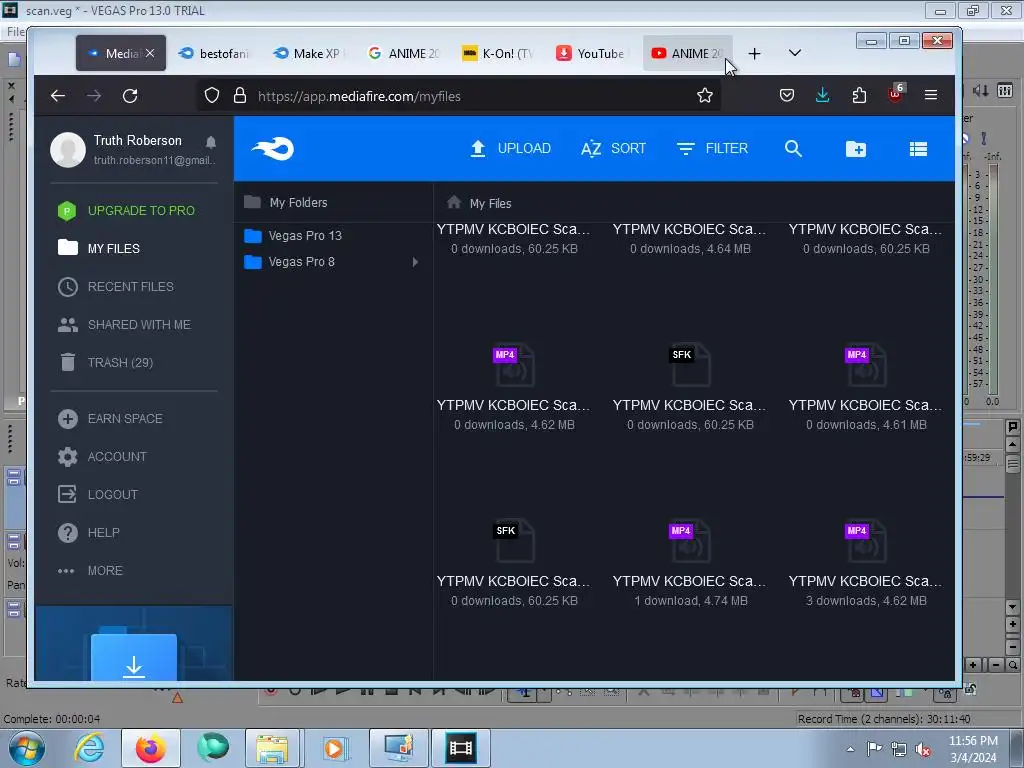
Task: Switch to list view
Action: [x=918, y=149]
